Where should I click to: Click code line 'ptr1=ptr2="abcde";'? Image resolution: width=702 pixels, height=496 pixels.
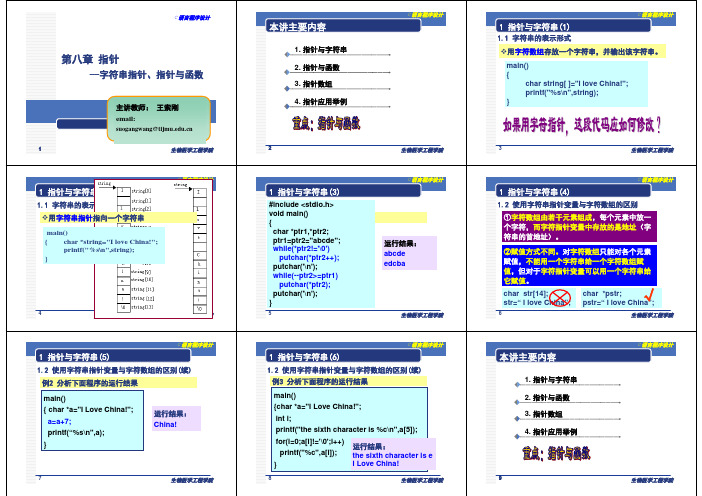coord(306,240)
